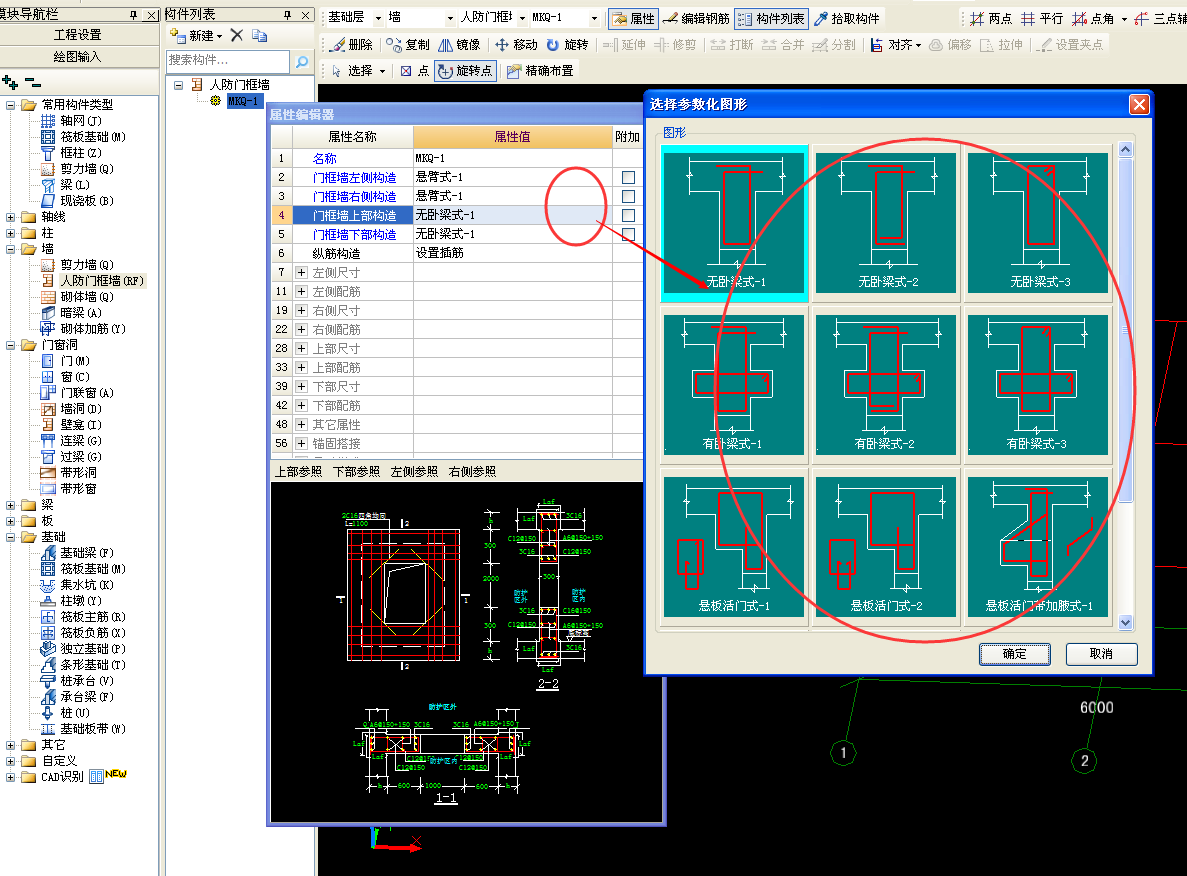This screenshot has height=876, width=1187.
Task: Select the 点角 axis tool
Action: tap(1093, 18)
